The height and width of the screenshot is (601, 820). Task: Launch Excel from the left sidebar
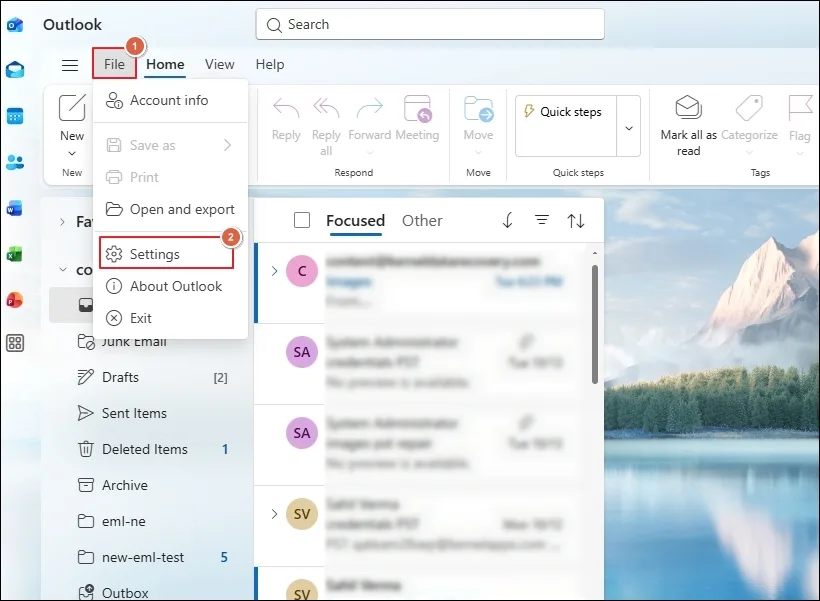click(15, 255)
